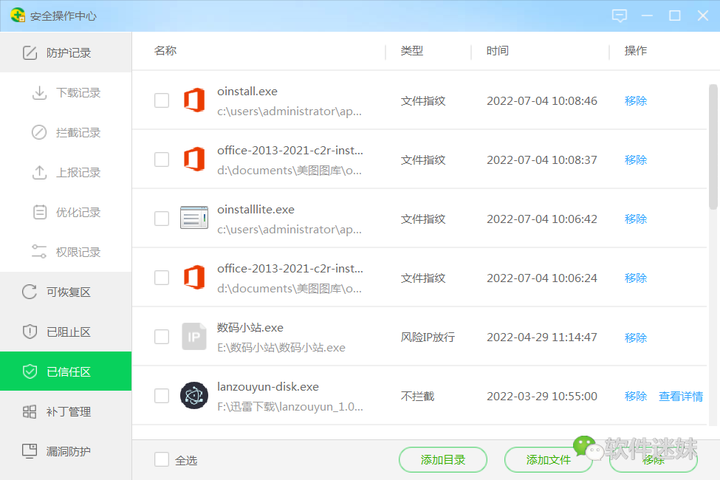Click the 2022-07-04 10:08:46 time cell

pyautogui.click(x=542, y=101)
